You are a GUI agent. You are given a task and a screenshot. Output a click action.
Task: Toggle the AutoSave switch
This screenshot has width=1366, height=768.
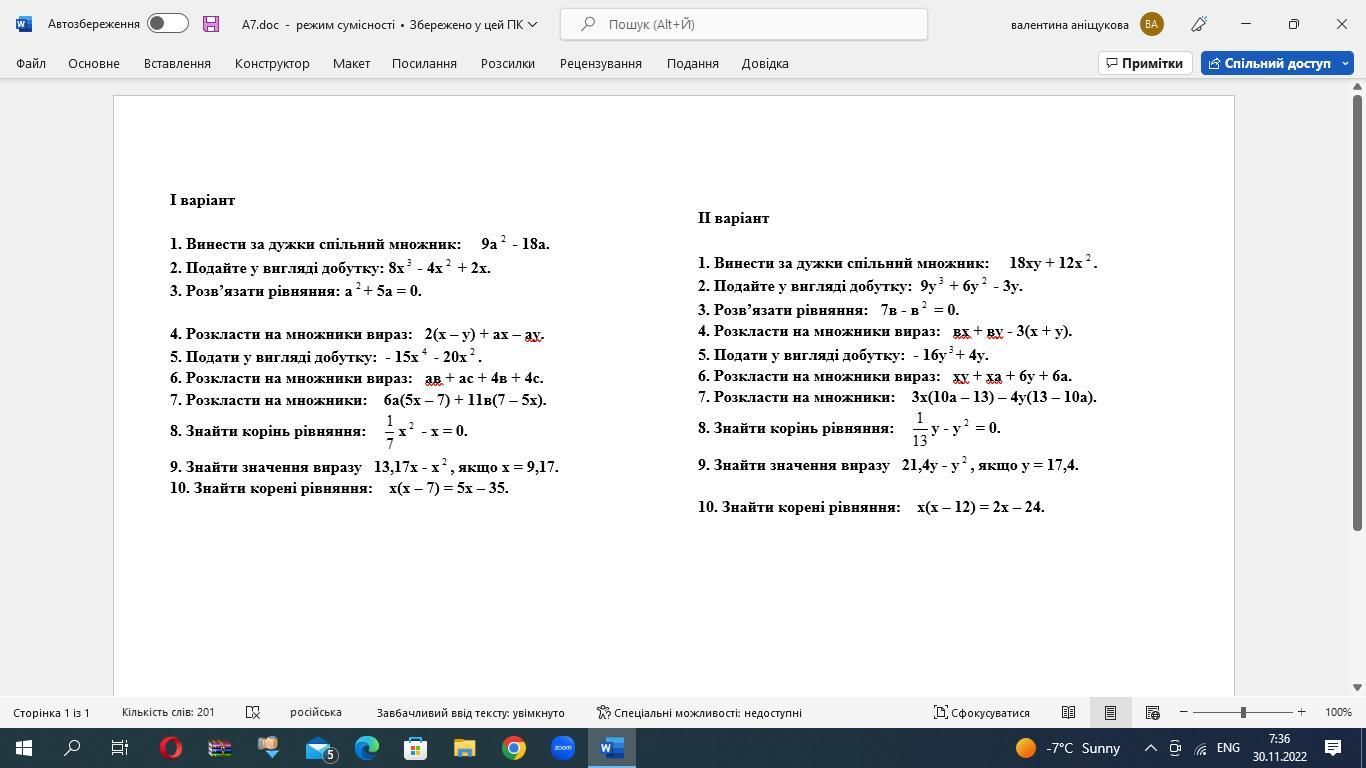[x=167, y=23]
